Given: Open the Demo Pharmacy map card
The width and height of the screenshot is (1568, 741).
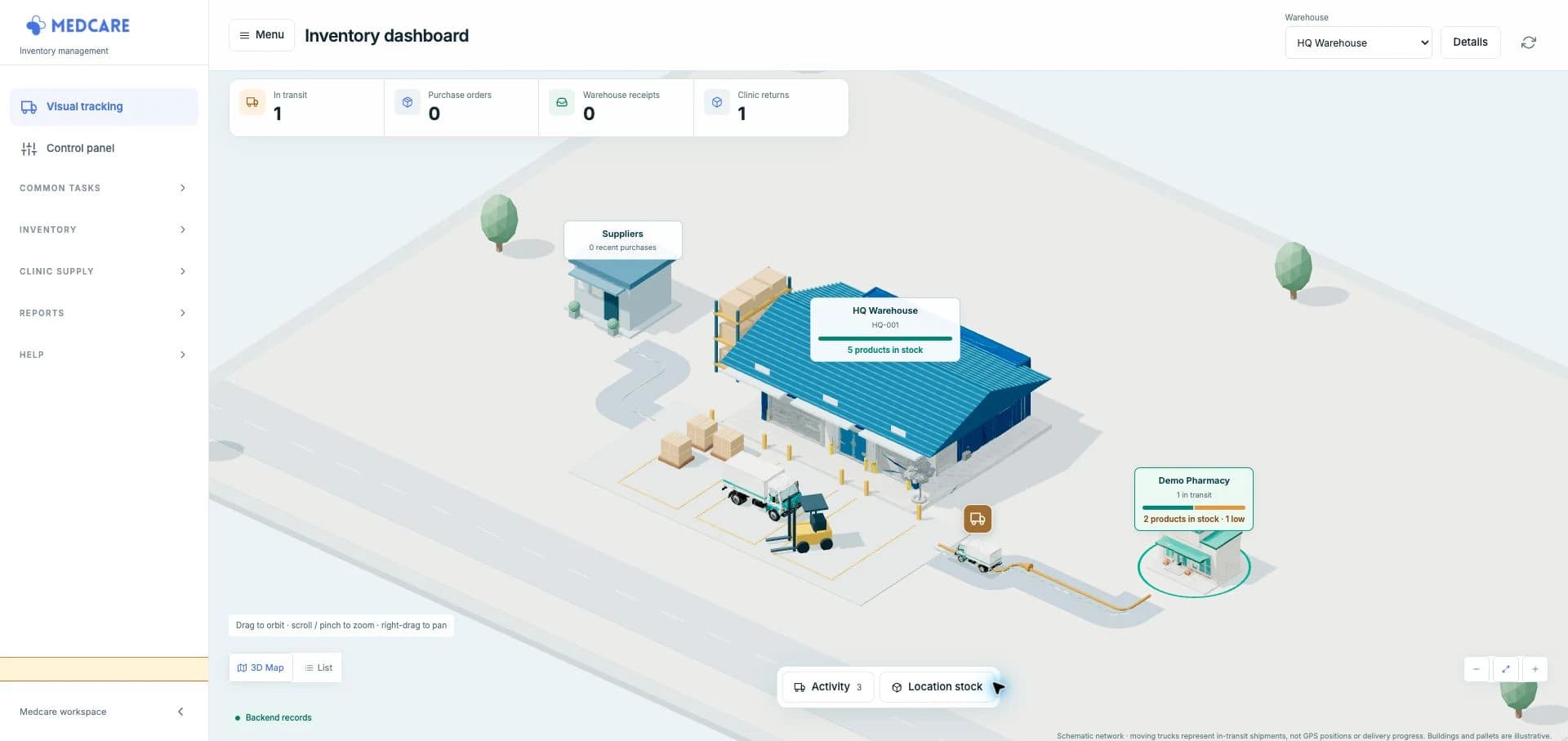Looking at the screenshot, I should (x=1193, y=499).
